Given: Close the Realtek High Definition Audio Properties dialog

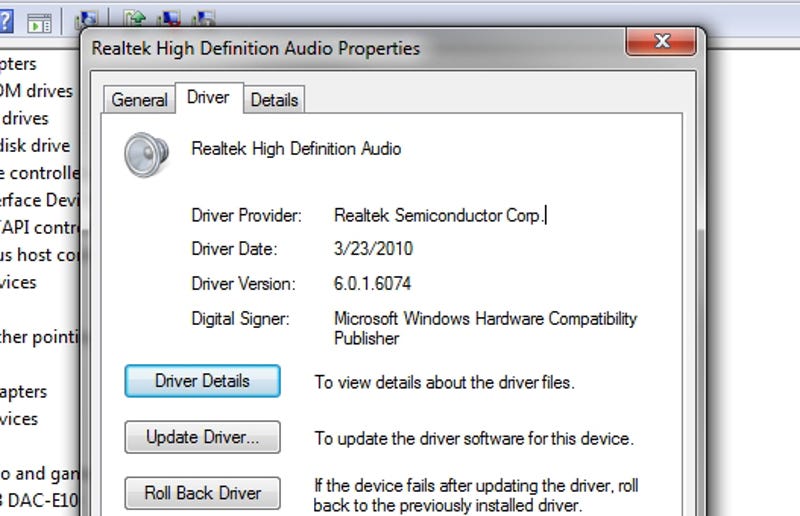Looking at the screenshot, I should click(x=661, y=40).
